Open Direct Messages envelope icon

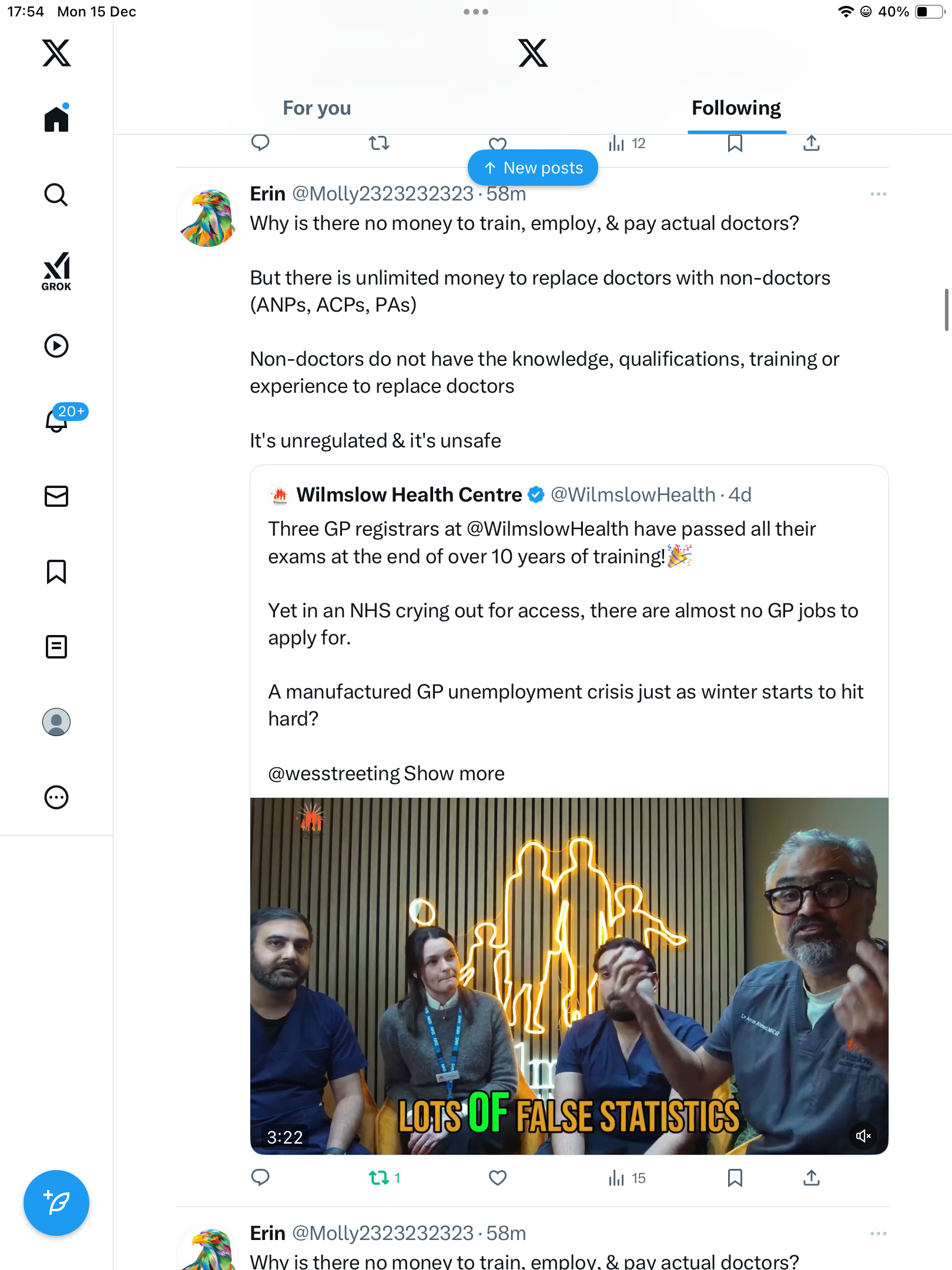pos(56,496)
